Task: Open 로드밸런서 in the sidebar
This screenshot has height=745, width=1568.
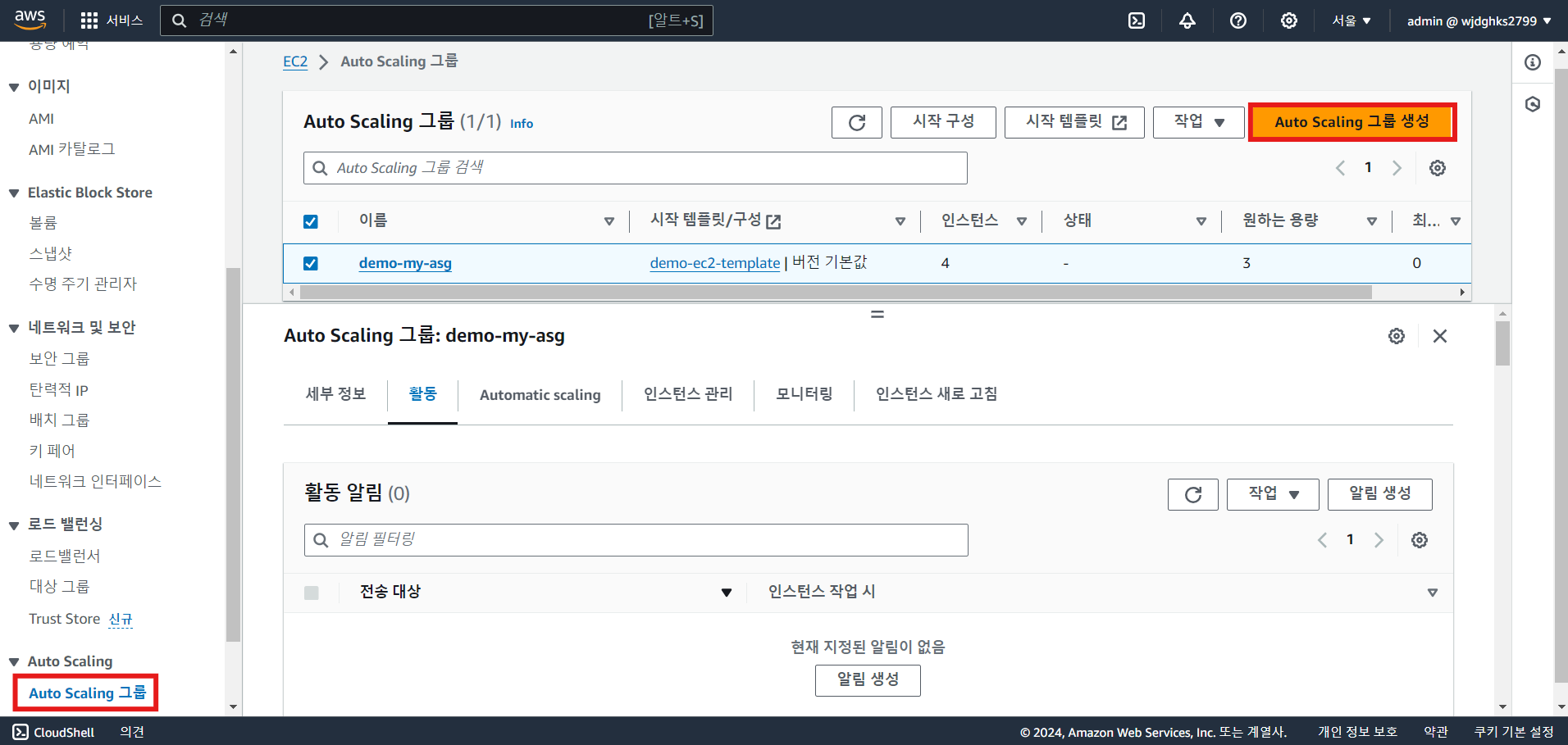Action: (x=65, y=556)
